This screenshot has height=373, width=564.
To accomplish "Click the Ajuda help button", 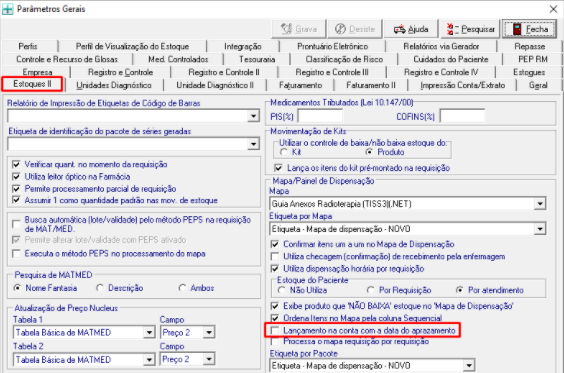I will 411,29.
